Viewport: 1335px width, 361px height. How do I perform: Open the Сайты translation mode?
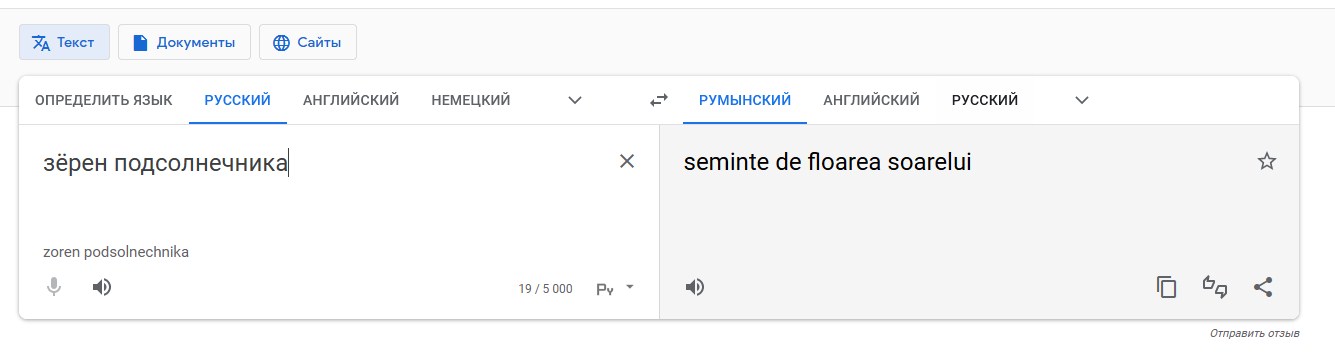pos(308,42)
